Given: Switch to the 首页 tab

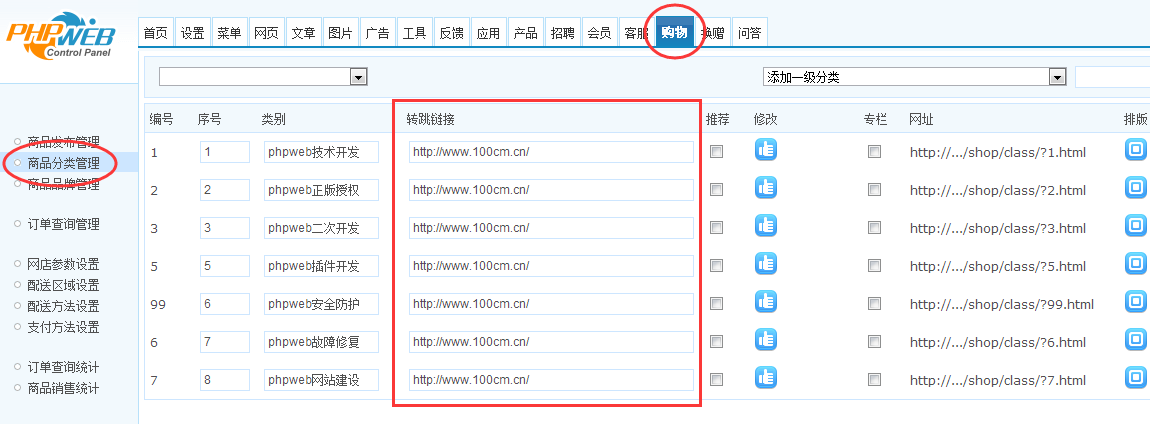Looking at the screenshot, I should click(155, 33).
